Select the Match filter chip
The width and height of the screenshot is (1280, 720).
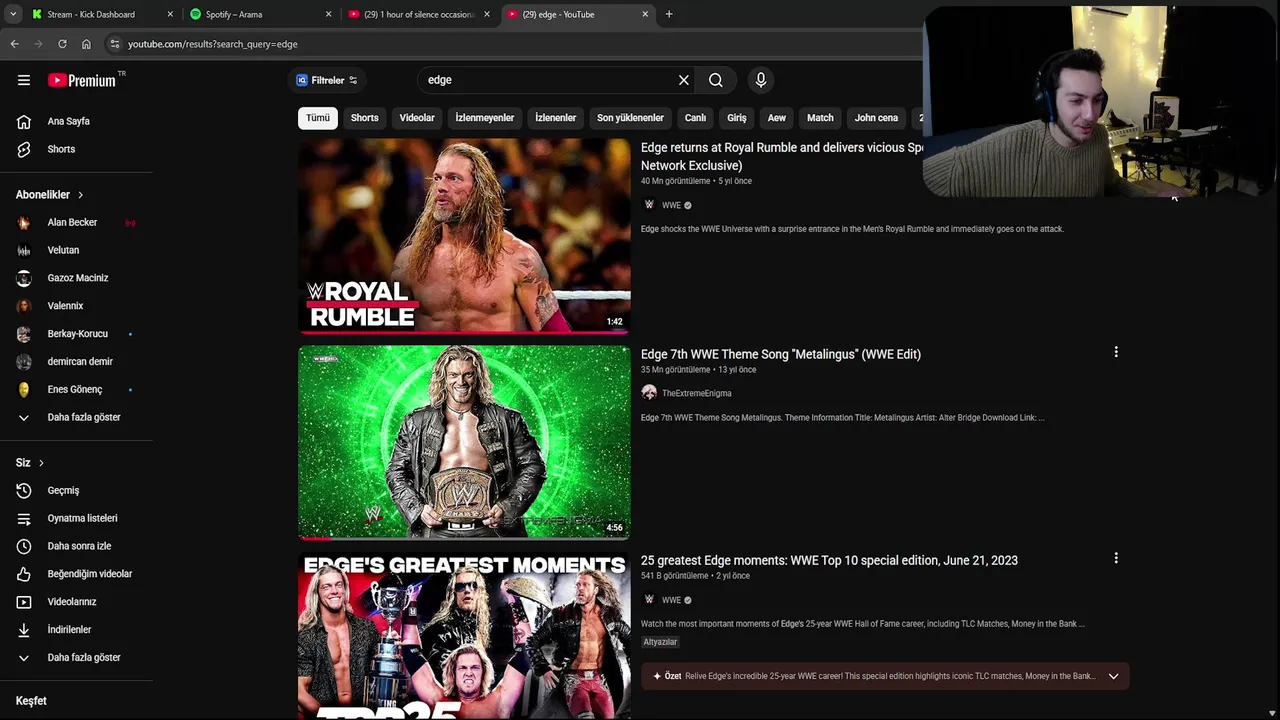[820, 118]
